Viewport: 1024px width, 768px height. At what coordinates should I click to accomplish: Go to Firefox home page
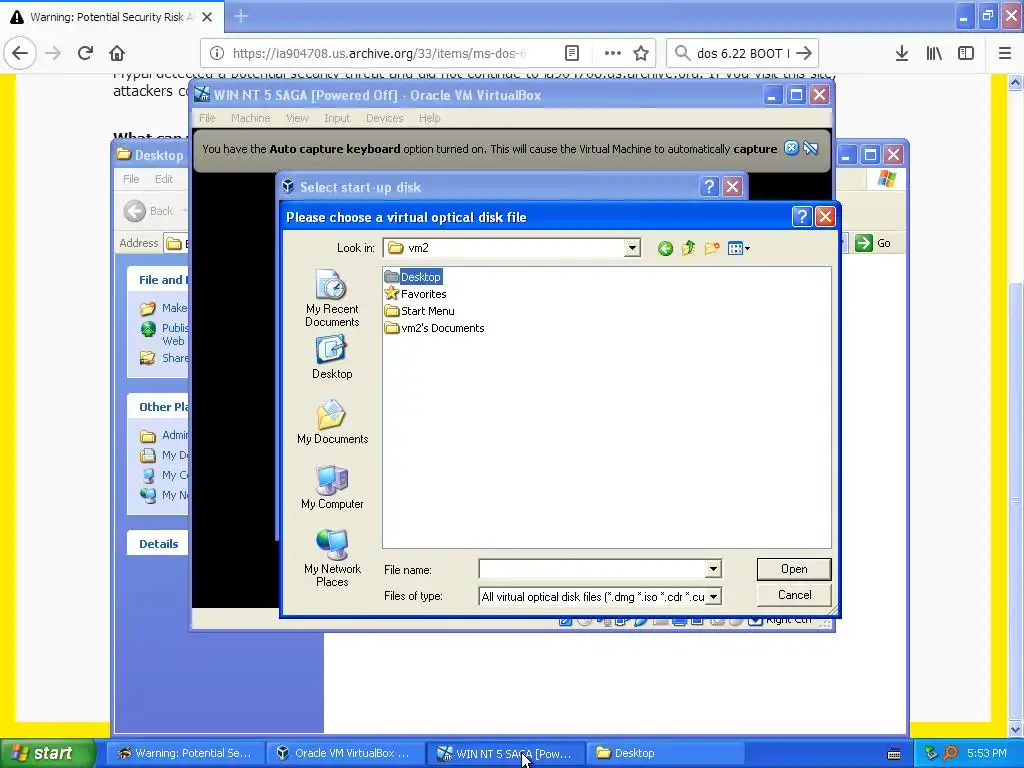pyautogui.click(x=117, y=53)
